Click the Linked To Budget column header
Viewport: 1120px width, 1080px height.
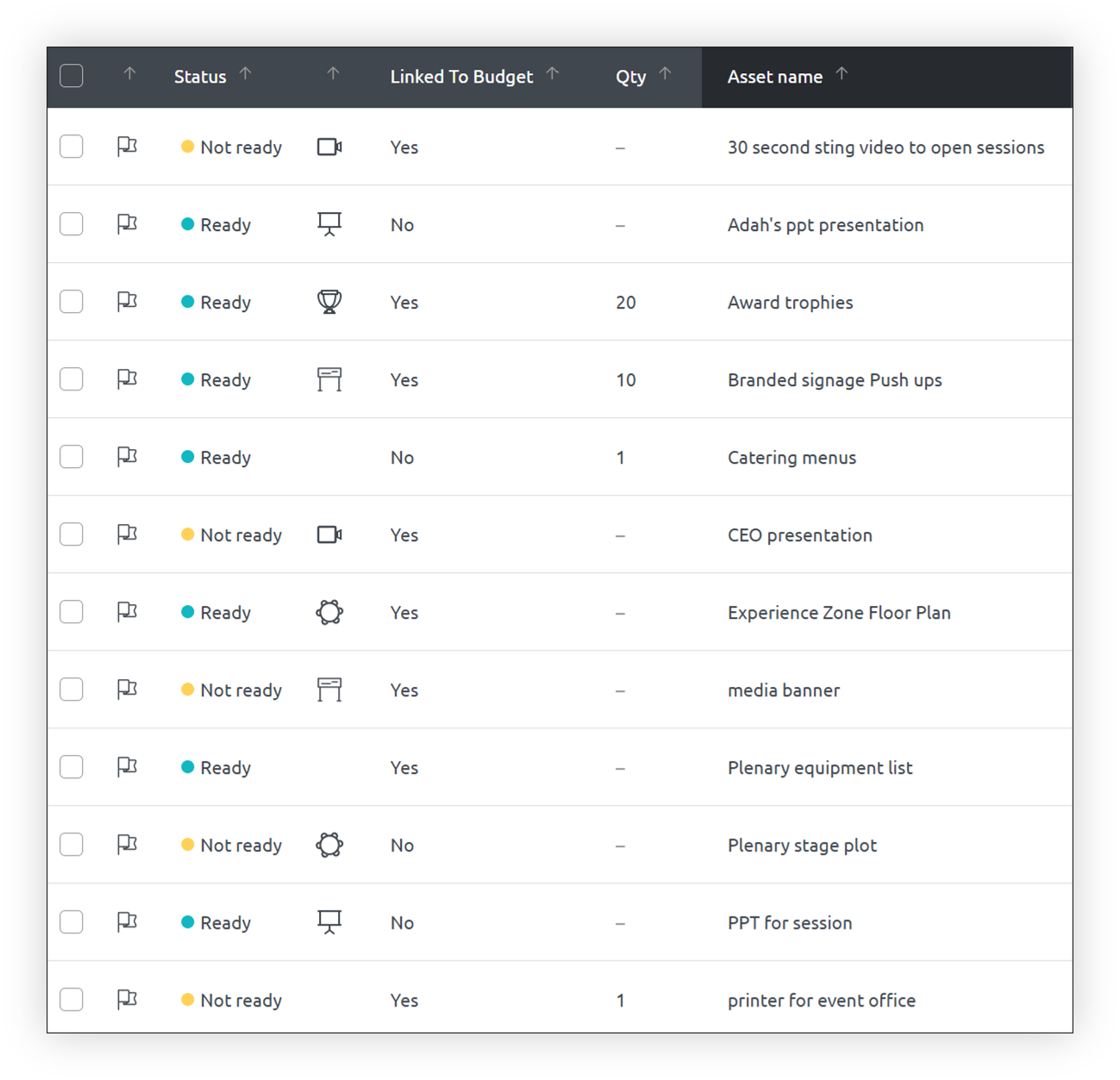[461, 77]
